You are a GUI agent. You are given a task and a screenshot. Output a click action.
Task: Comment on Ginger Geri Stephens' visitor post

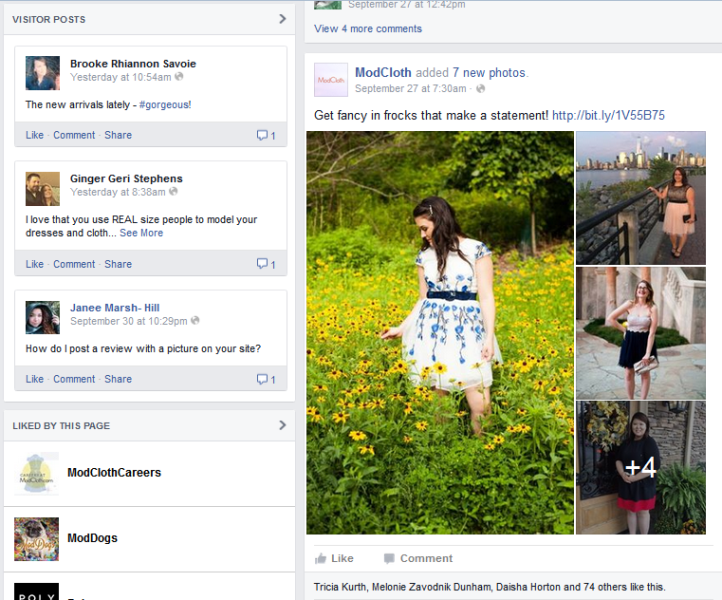[74, 264]
